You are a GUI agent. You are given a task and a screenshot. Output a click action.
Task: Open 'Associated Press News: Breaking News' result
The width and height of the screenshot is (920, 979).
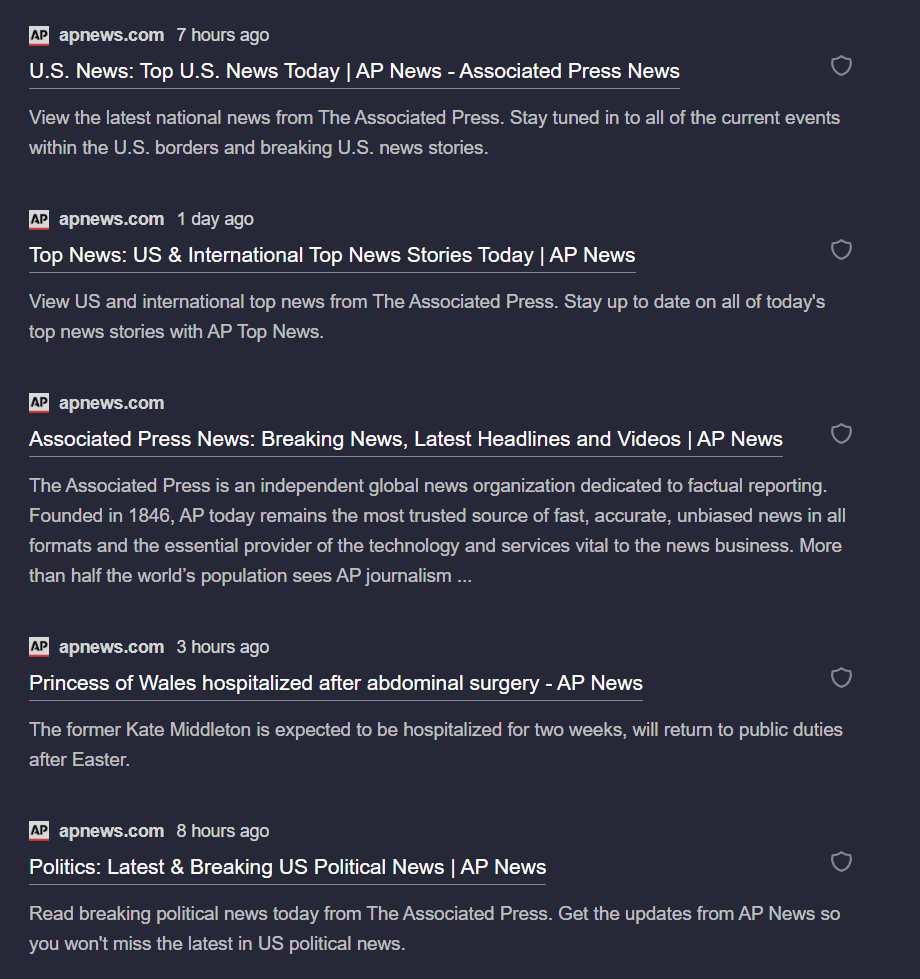[x=405, y=439]
